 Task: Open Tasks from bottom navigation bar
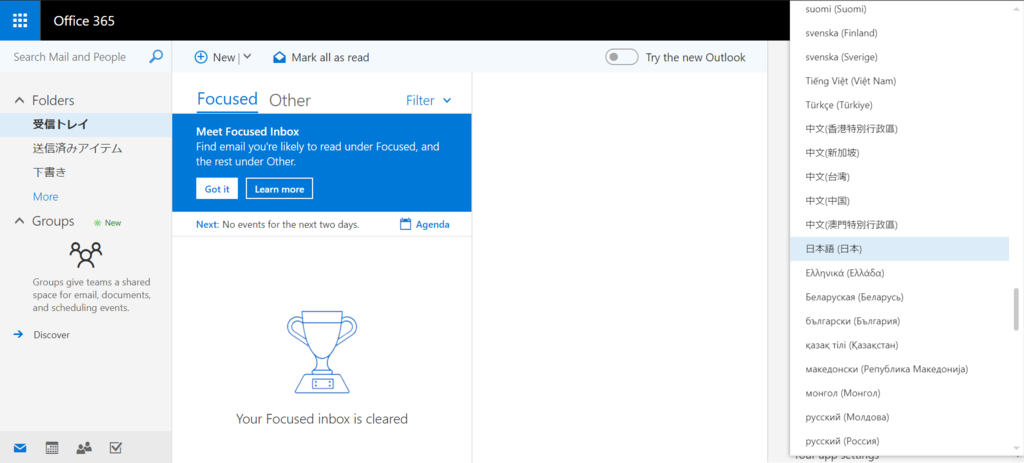(x=116, y=448)
